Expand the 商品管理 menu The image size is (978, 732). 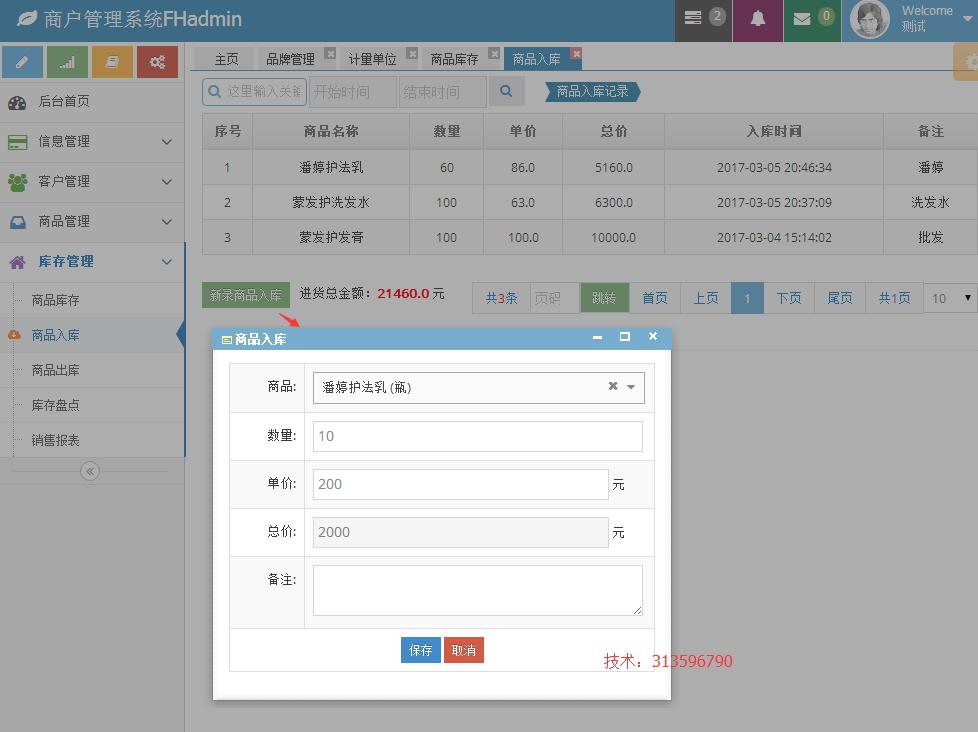pos(92,221)
